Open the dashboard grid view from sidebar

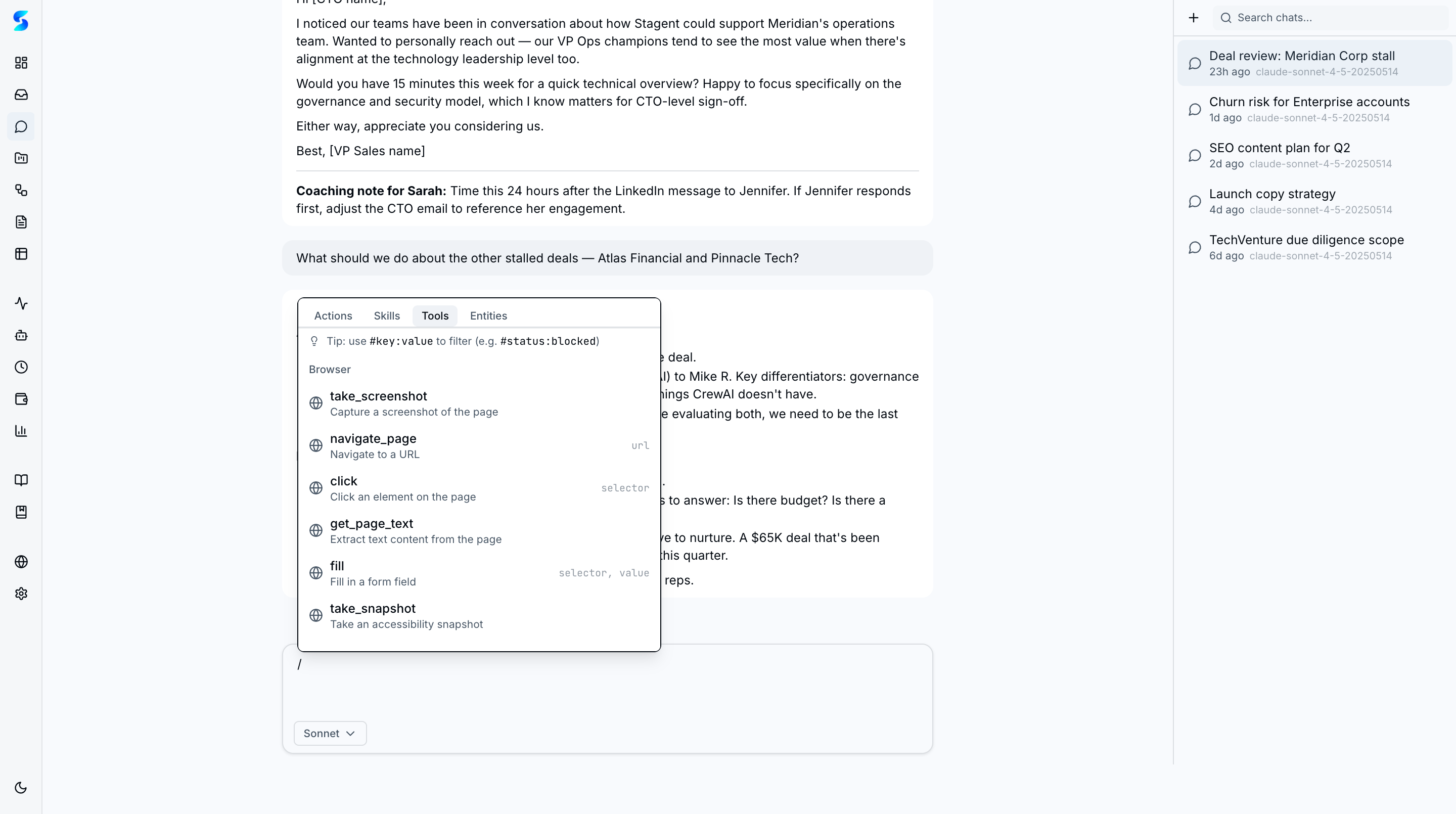point(21,63)
